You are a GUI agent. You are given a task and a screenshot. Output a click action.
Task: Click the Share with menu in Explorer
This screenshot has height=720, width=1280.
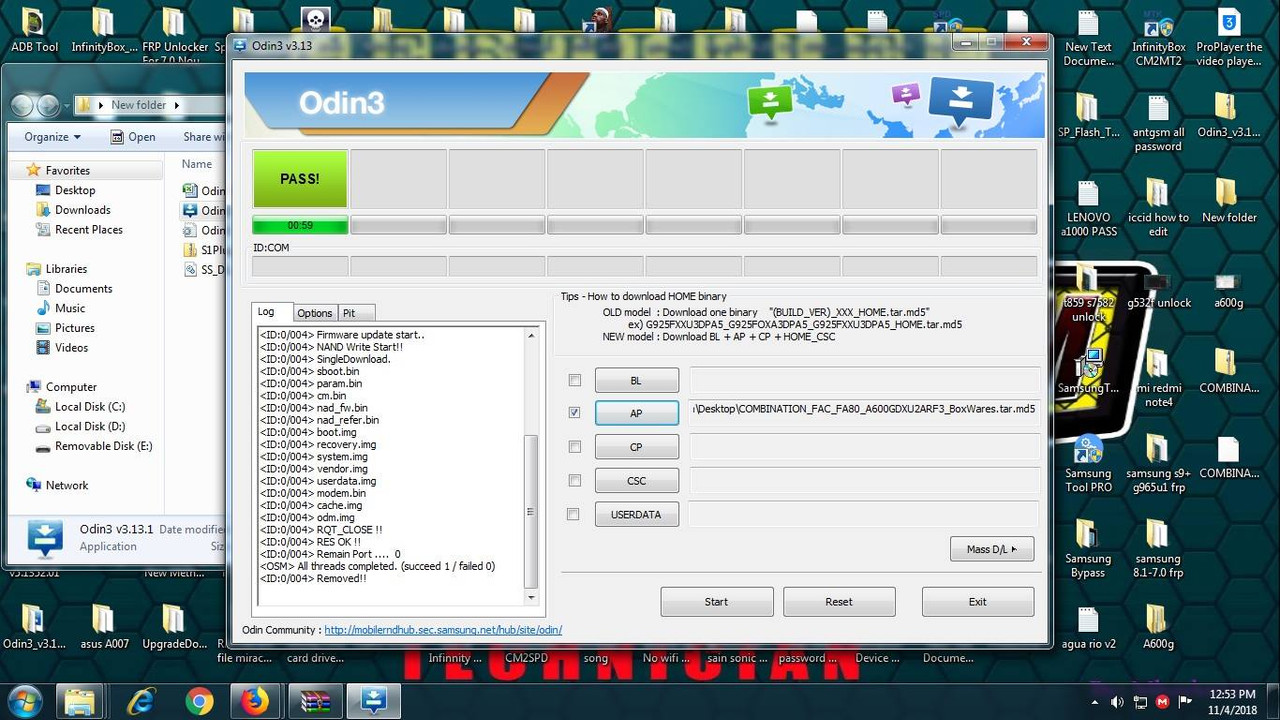[x=204, y=137]
